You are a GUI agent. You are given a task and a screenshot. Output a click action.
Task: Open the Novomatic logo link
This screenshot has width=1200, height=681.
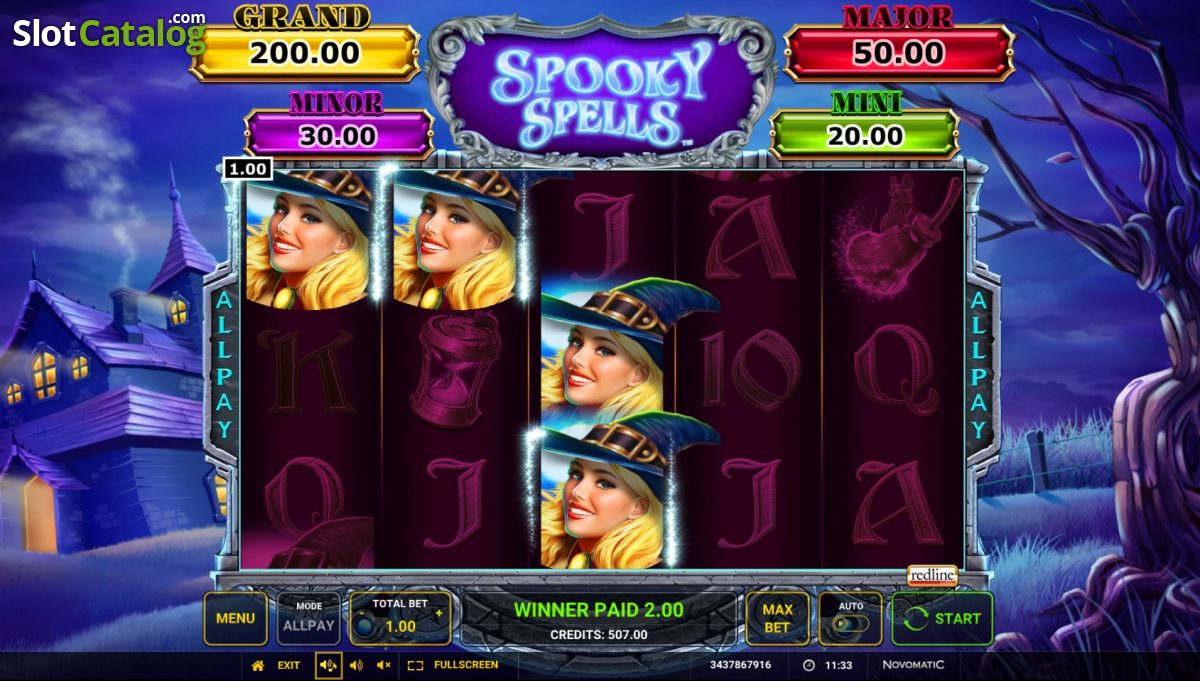click(x=913, y=665)
